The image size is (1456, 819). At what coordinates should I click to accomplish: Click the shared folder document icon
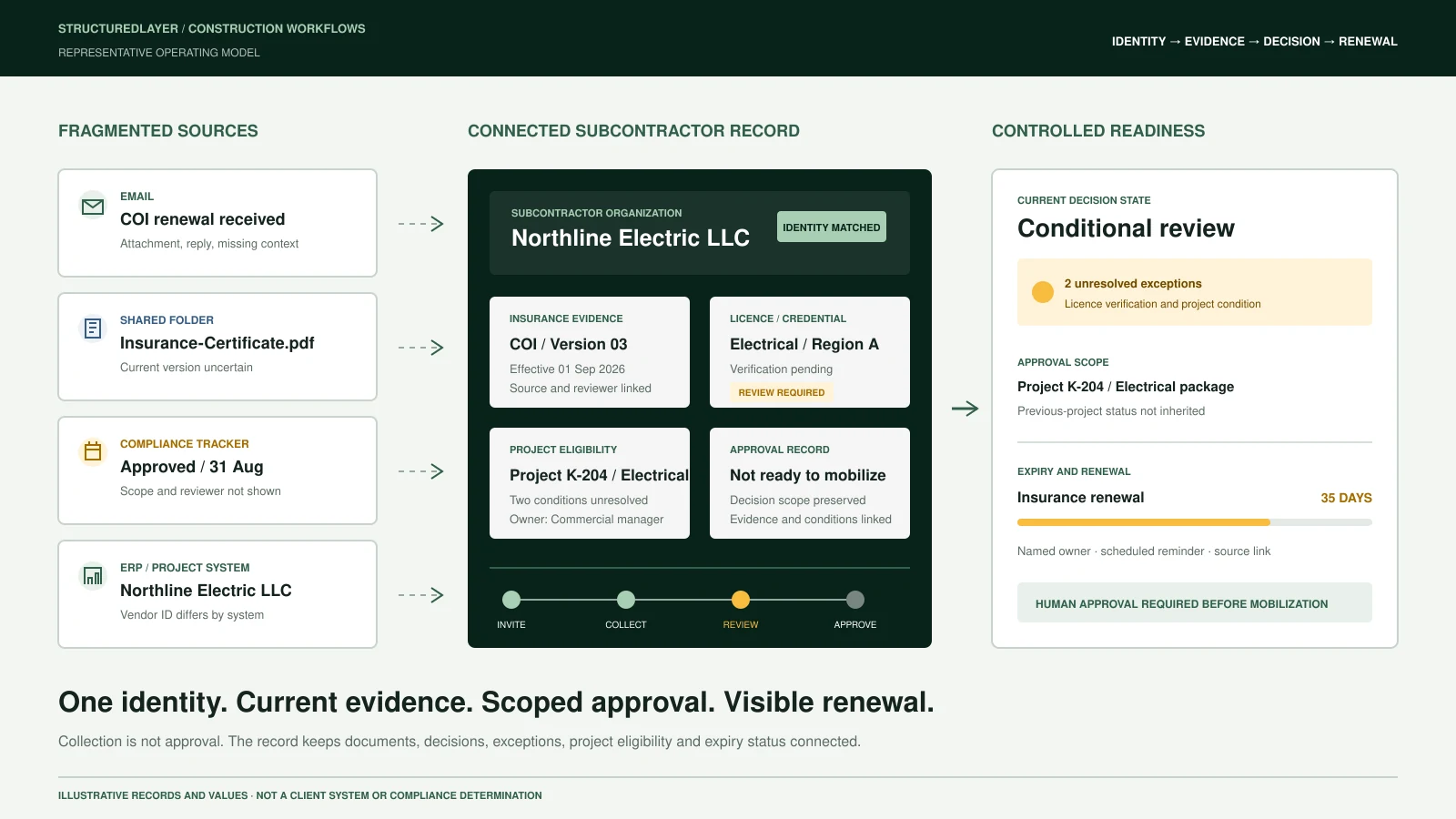coord(93,329)
